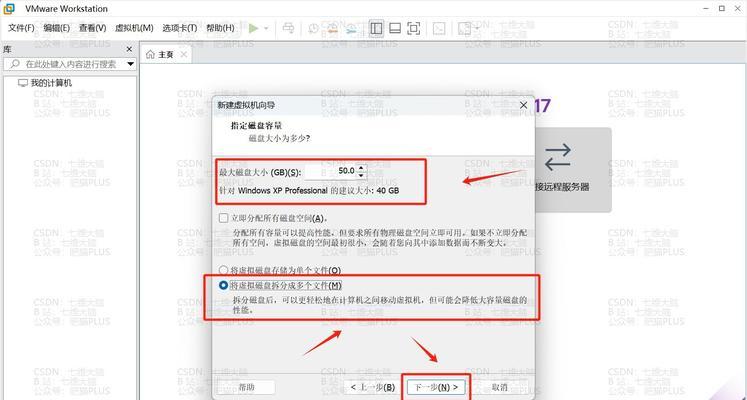The height and width of the screenshot is (400, 747).
Task: Decrease disk size with the down stepper arrow
Action: (x=361, y=175)
